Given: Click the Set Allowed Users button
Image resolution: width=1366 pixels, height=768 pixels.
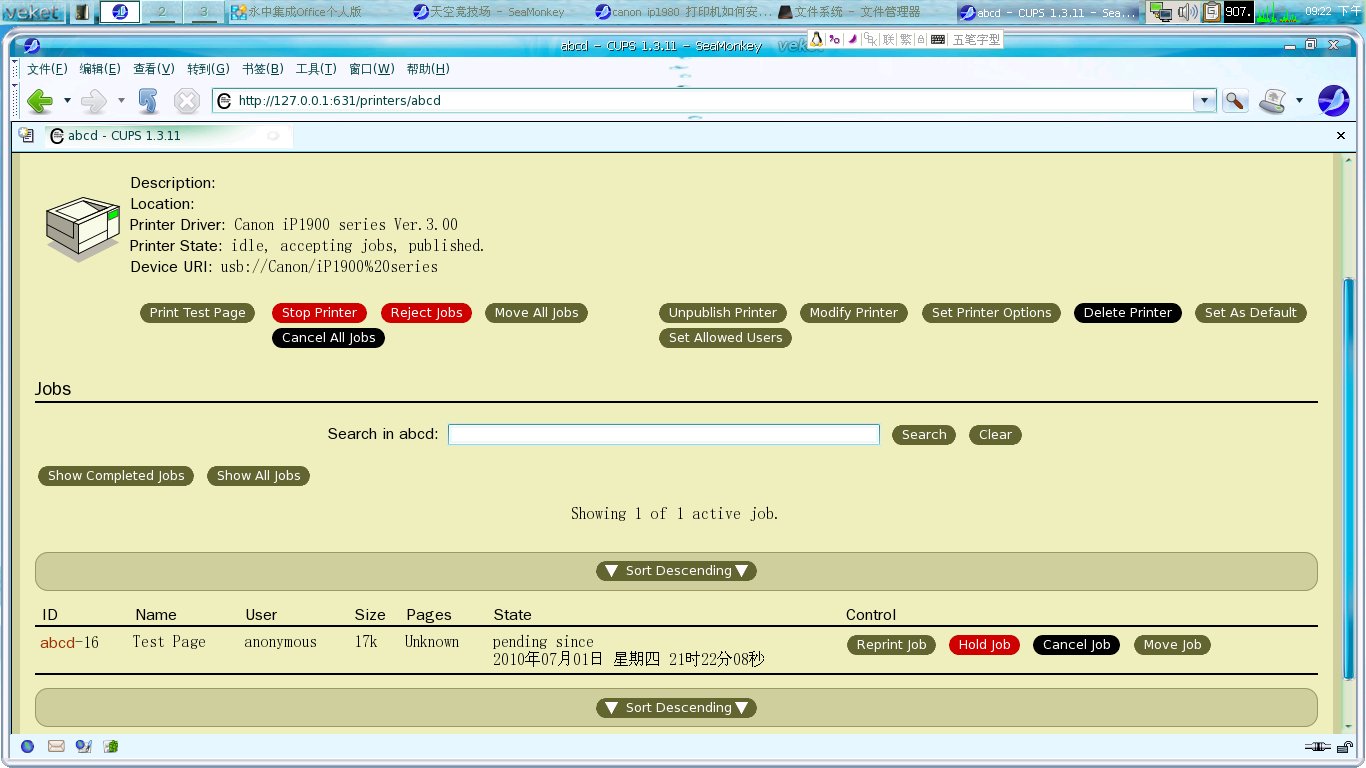Looking at the screenshot, I should 725,338.
